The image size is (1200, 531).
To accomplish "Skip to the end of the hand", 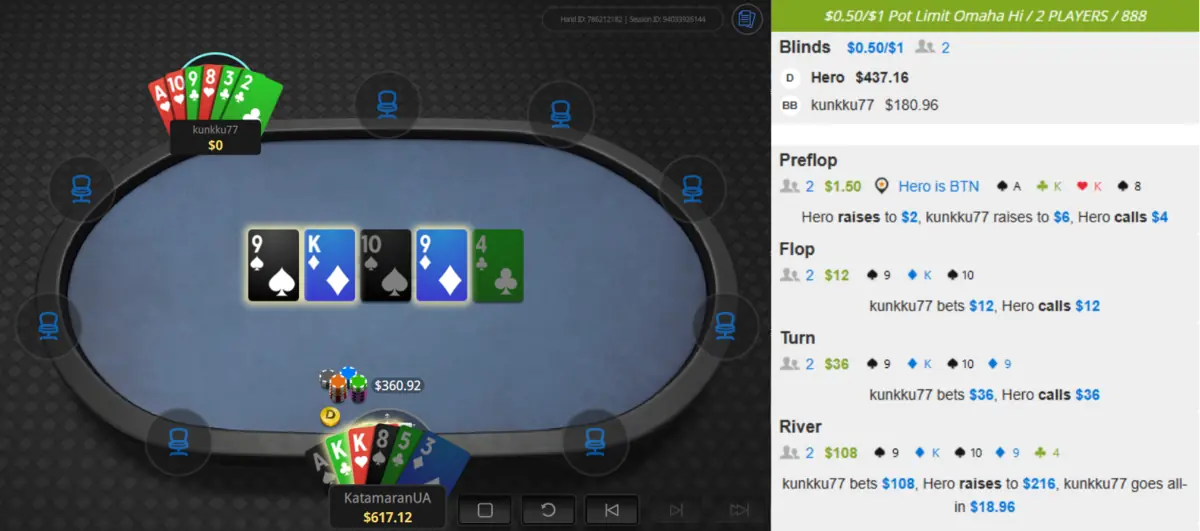I will [x=739, y=510].
